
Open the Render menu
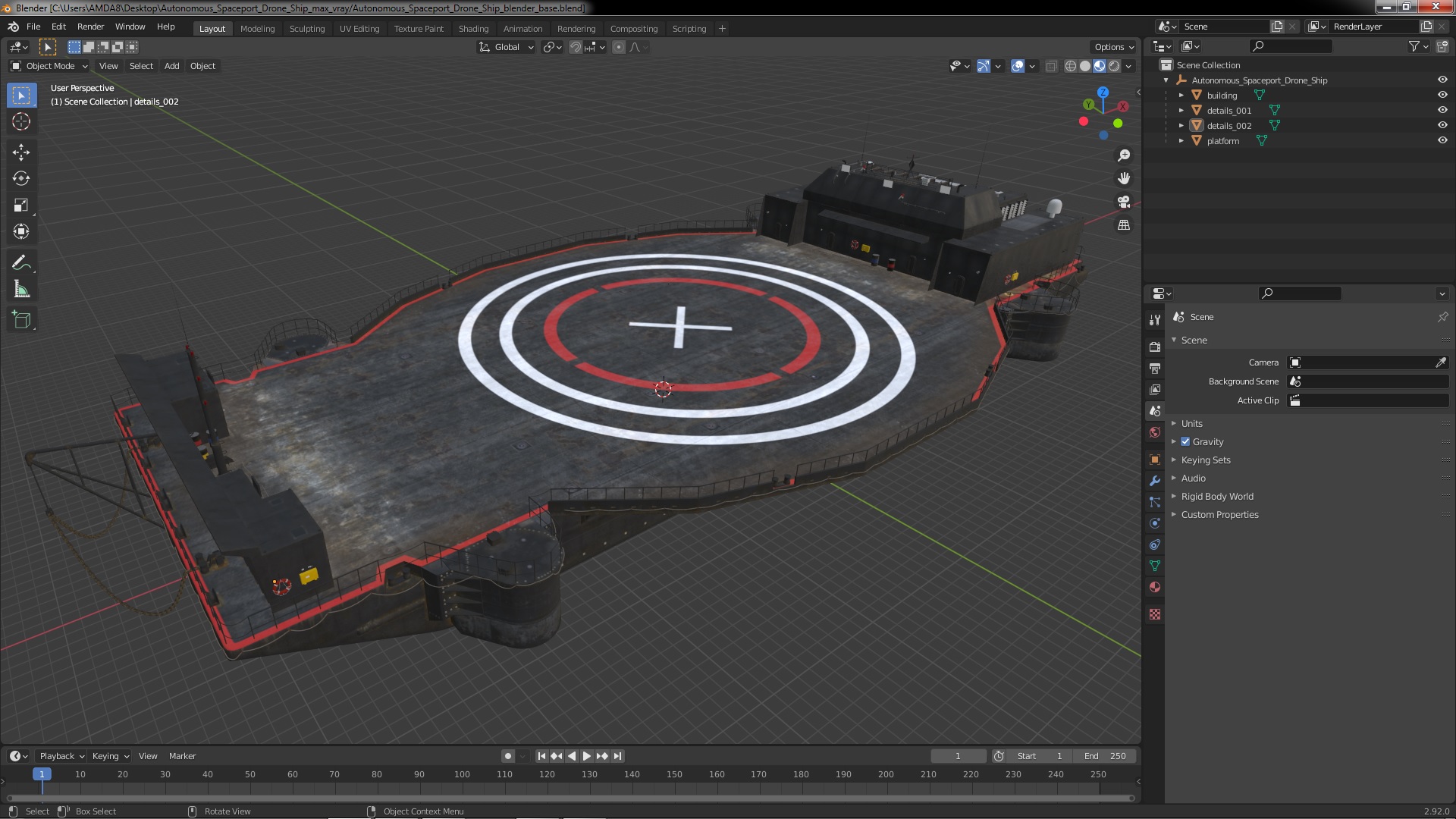point(90,27)
